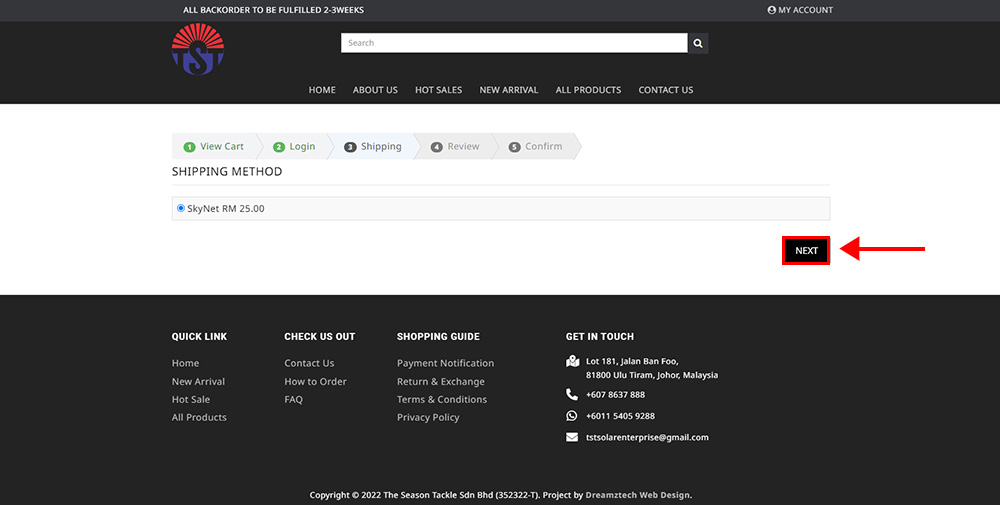This screenshot has width=1000, height=505.
Task: Open Home link under Quick Link
Action: click(186, 363)
